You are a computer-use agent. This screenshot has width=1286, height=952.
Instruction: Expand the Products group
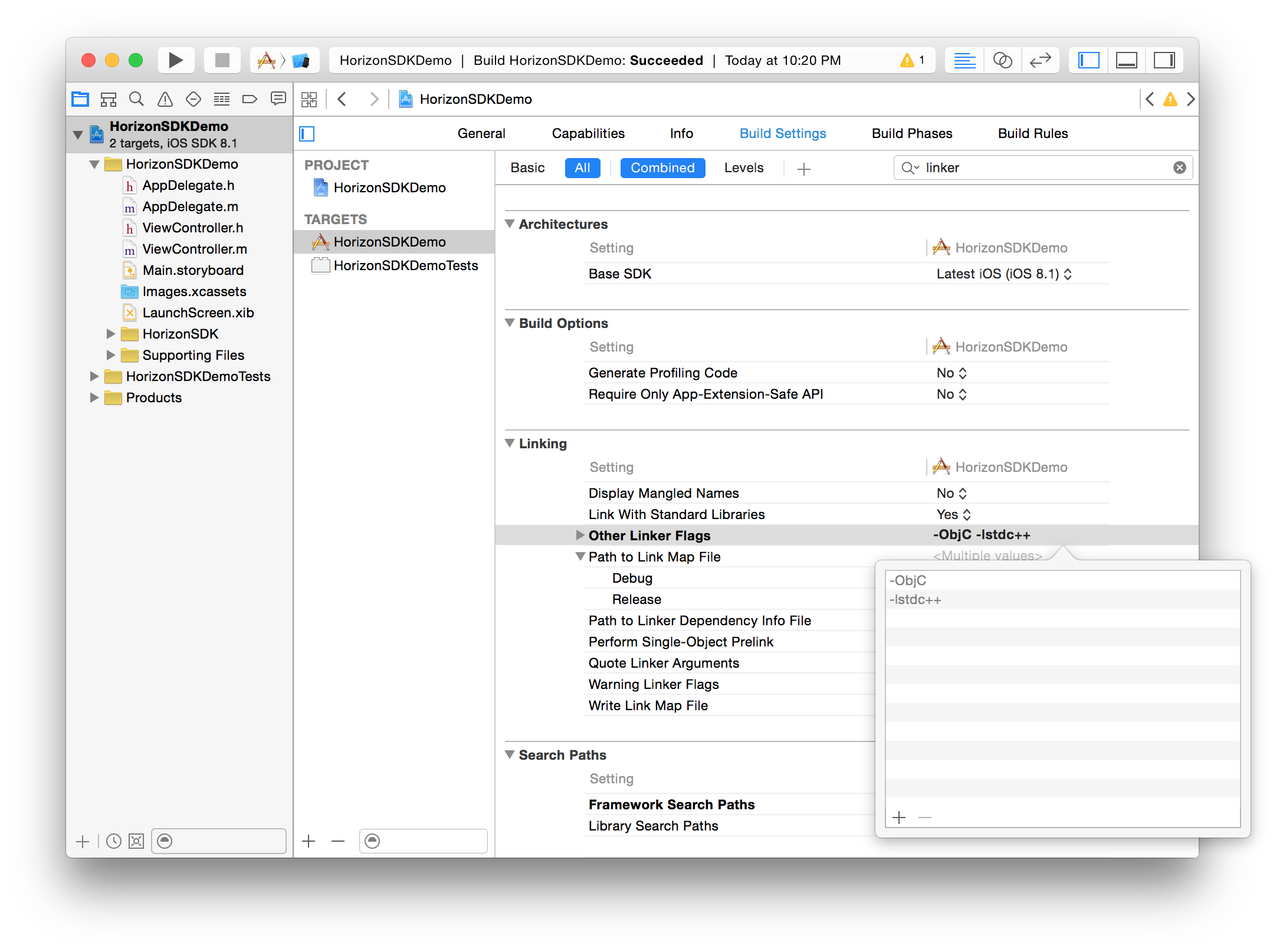[94, 398]
